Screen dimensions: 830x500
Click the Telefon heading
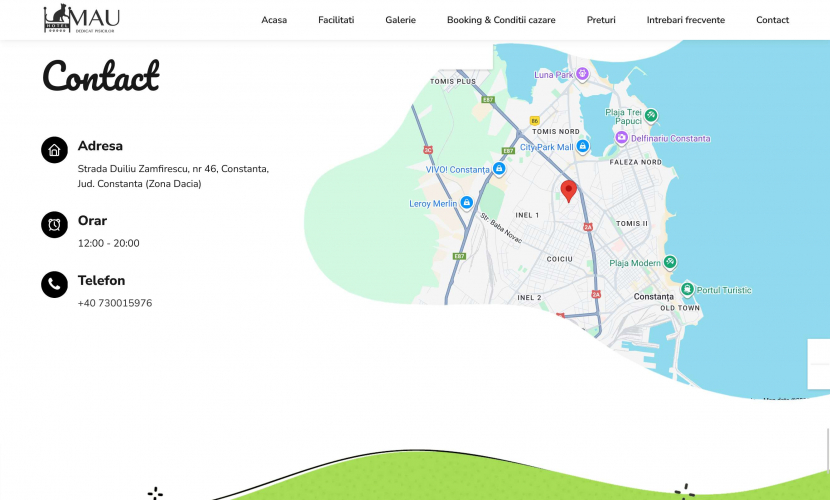[101, 280]
